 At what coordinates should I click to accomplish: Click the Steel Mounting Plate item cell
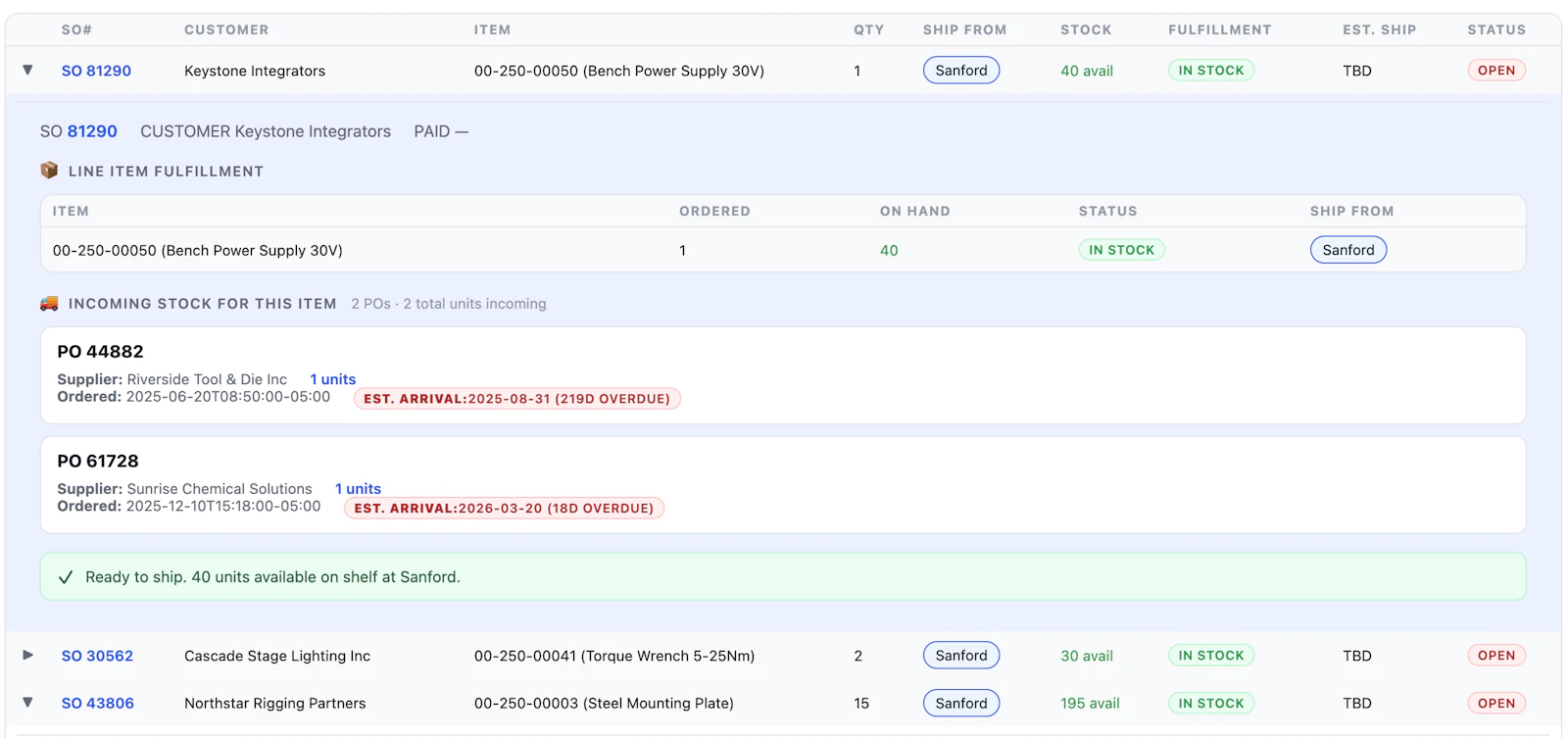coord(604,703)
